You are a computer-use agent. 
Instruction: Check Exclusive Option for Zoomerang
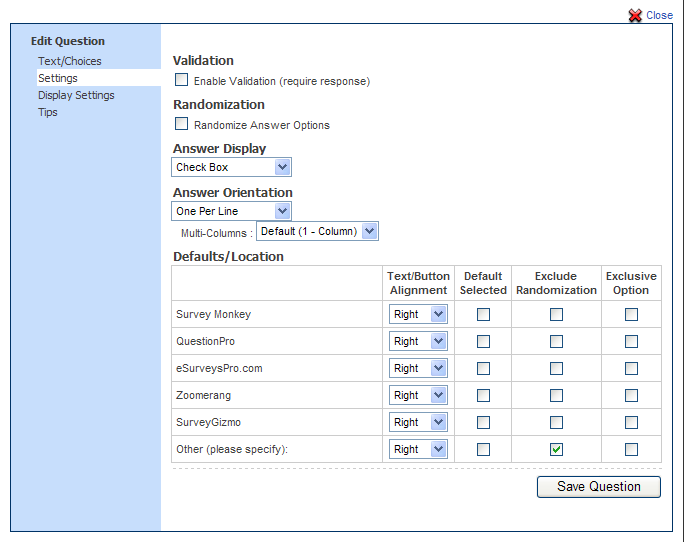631,395
